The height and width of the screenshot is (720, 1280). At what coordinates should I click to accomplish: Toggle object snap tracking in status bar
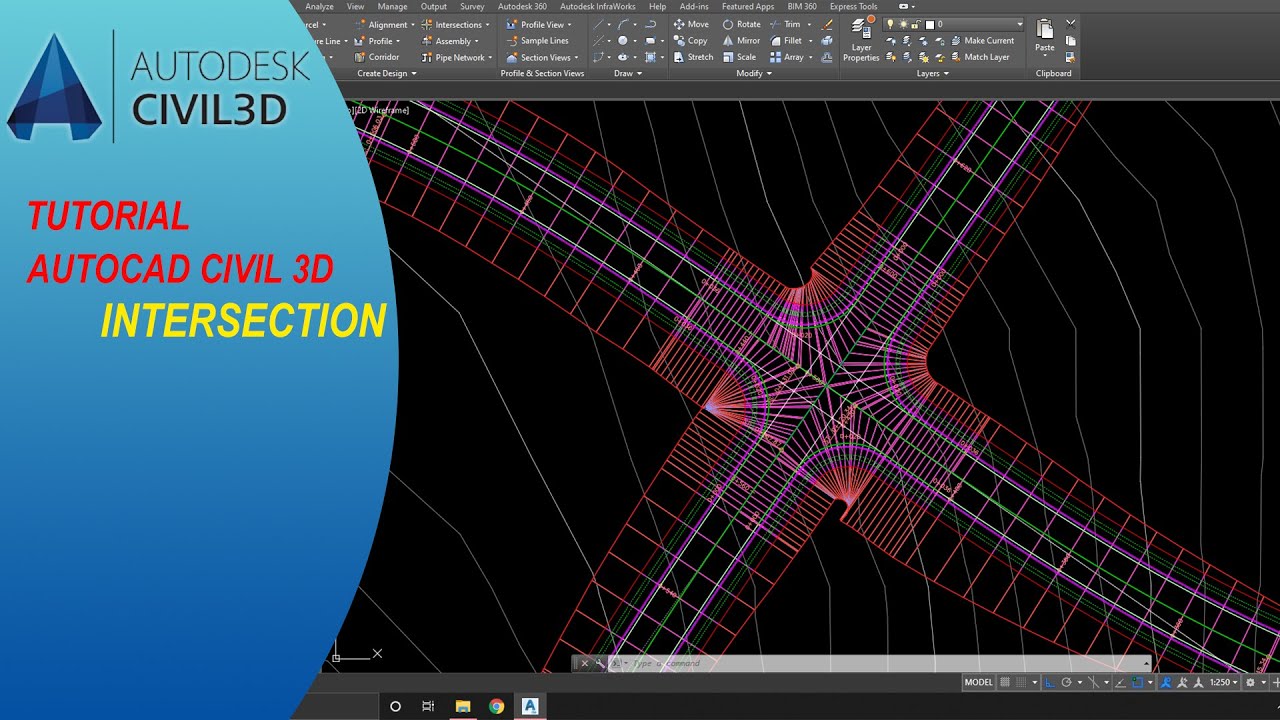point(1120,682)
